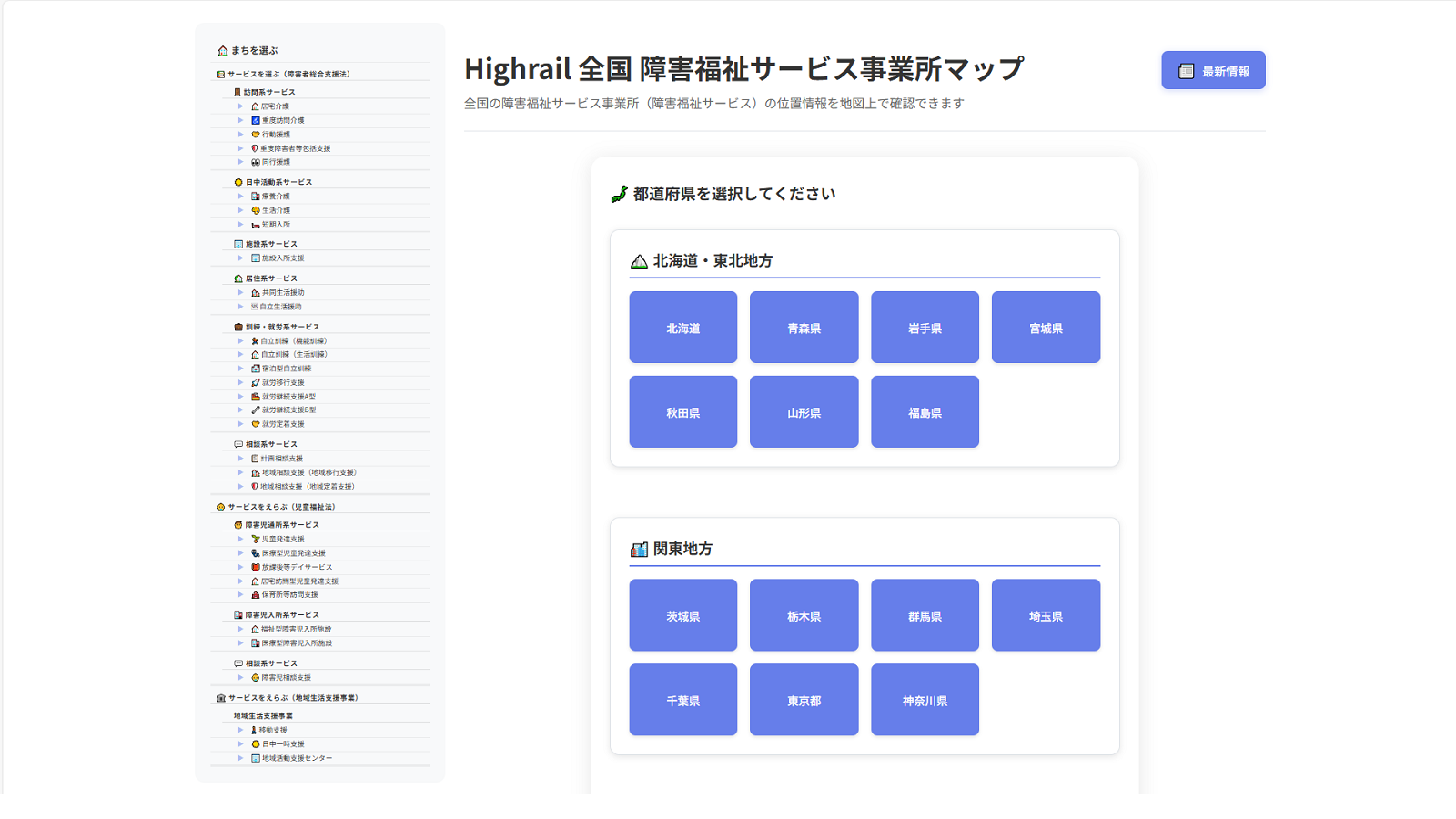Select 北海道 prefecture

pos(683,328)
